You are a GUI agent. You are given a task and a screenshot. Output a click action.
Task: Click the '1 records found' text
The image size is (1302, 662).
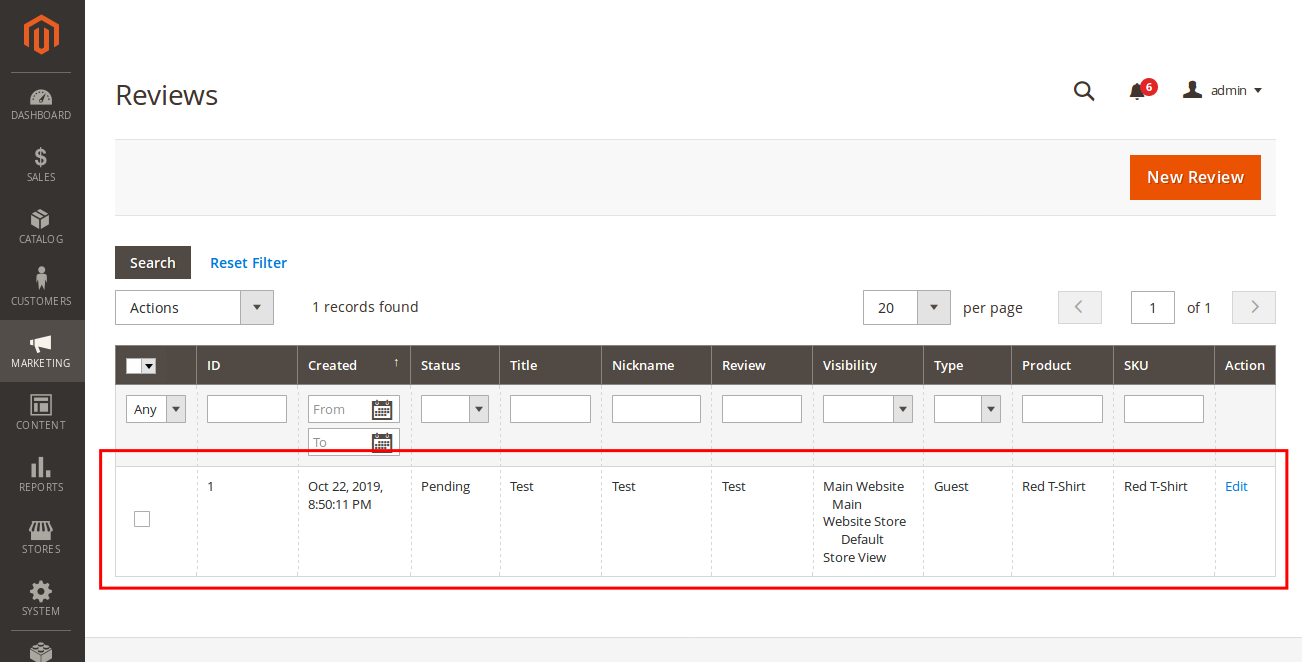click(x=365, y=307)
